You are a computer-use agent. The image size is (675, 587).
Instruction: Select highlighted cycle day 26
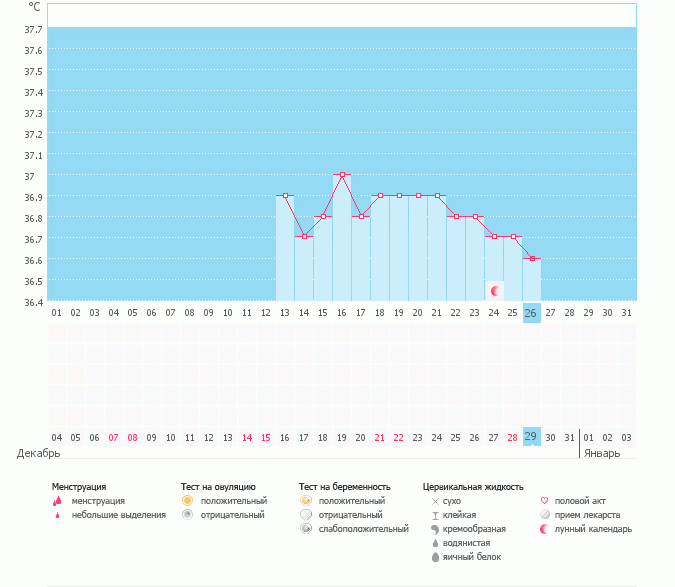click(531, 313)
